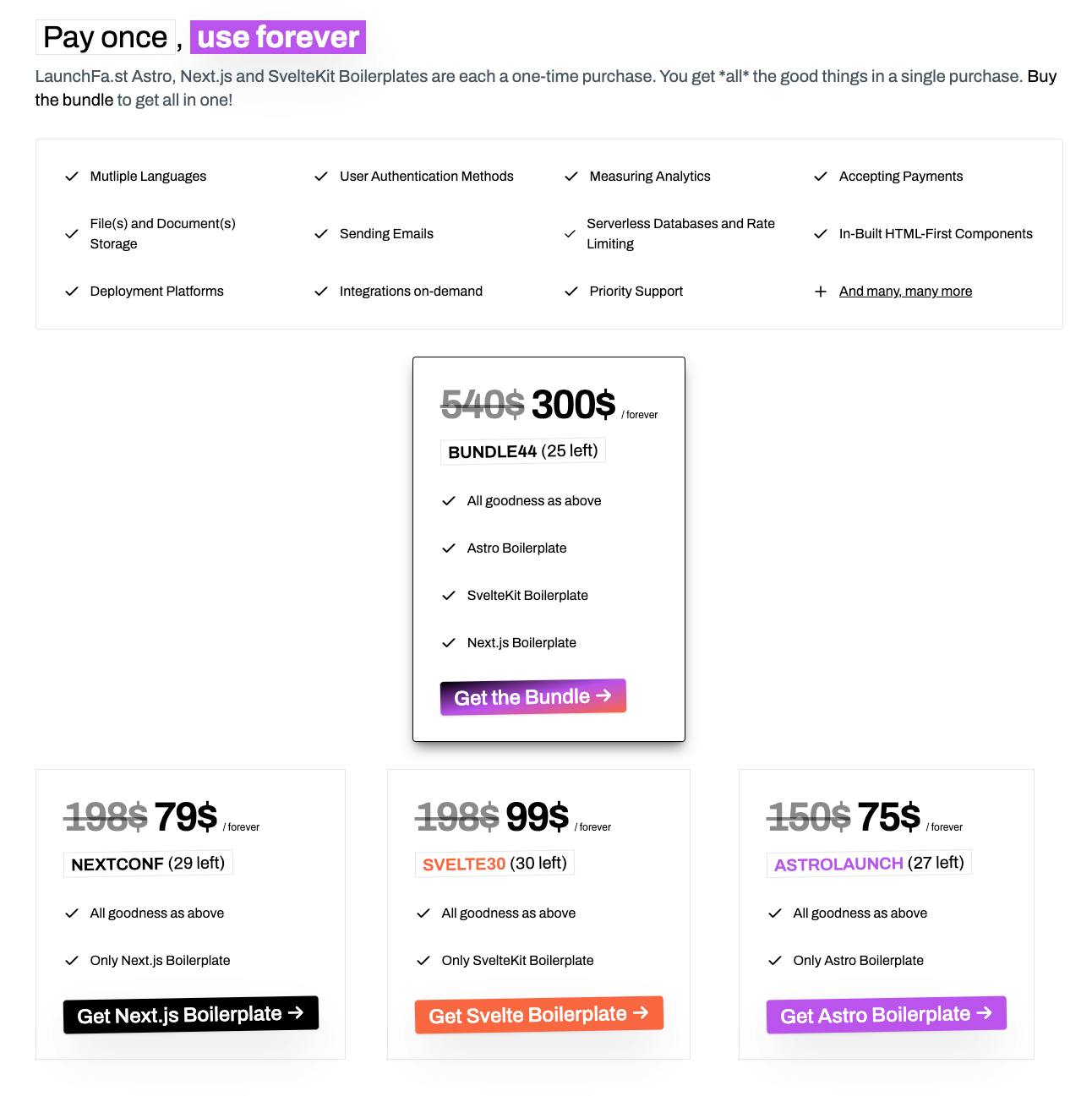Click checkmark icon beside Priority Support

tap(571, 292)
